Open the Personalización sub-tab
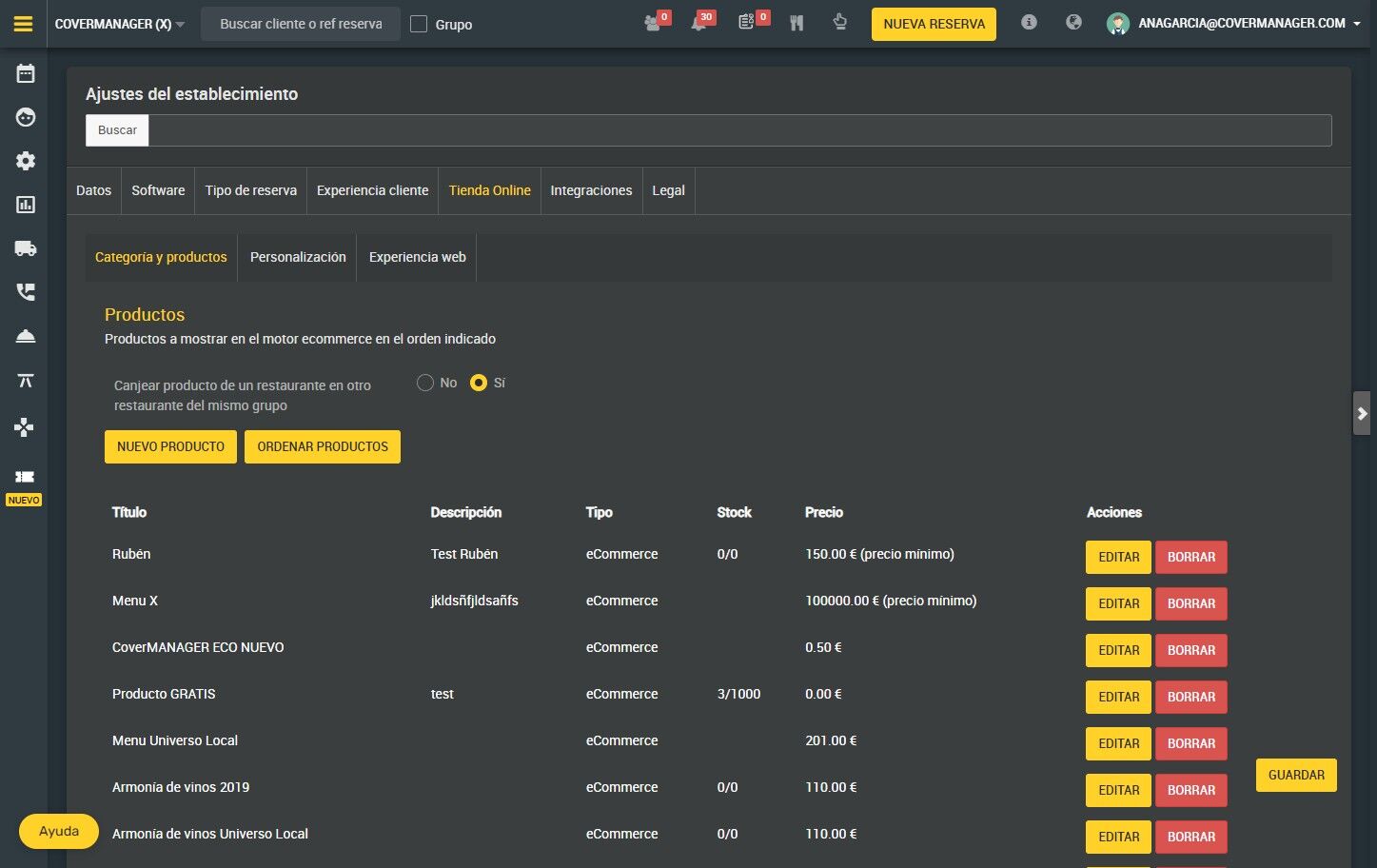The width and height of the screenshot is (1377, 868). coord(298,257)
